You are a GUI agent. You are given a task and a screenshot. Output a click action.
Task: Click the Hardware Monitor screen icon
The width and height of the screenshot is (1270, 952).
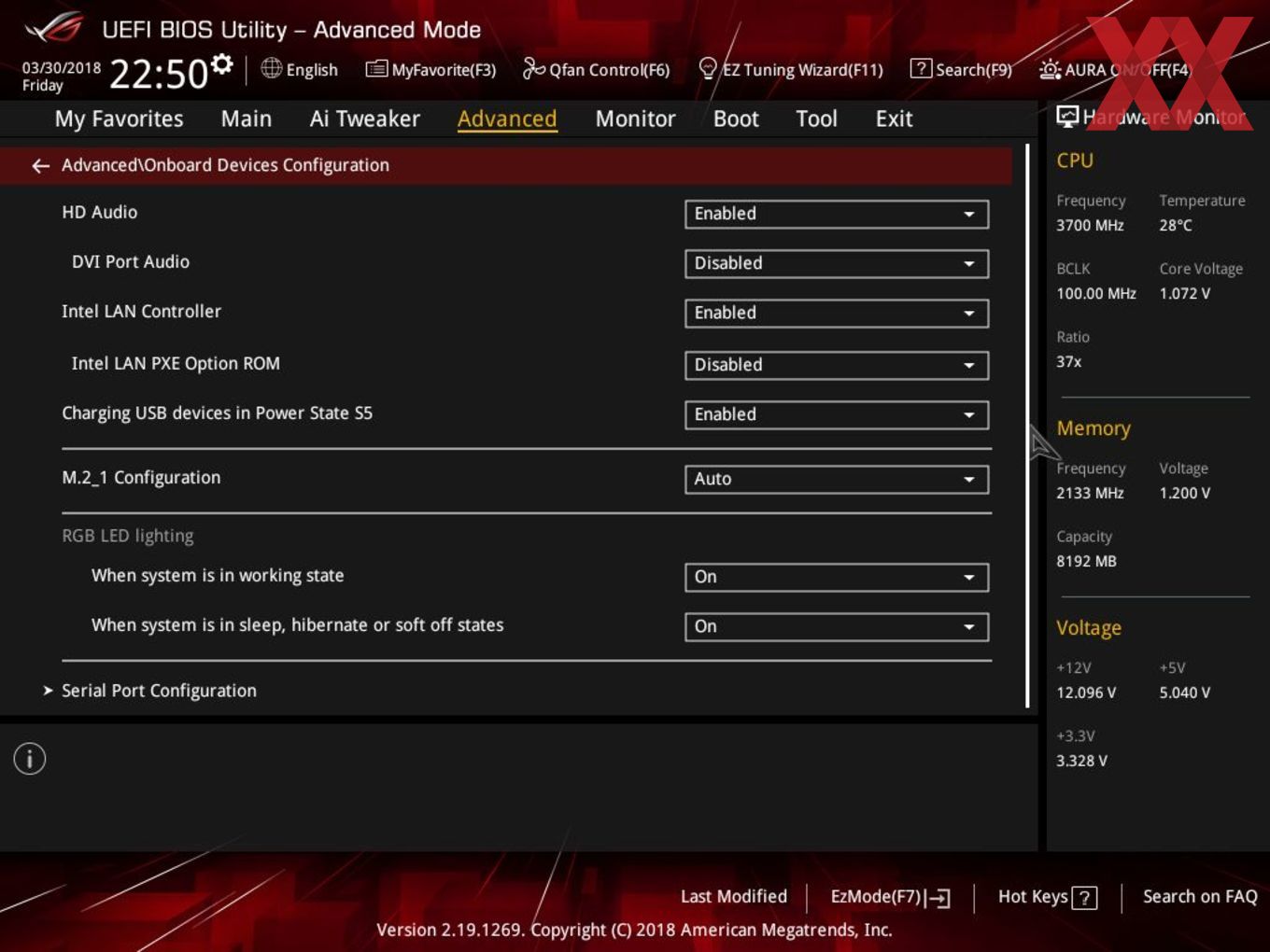[1067, 117]
